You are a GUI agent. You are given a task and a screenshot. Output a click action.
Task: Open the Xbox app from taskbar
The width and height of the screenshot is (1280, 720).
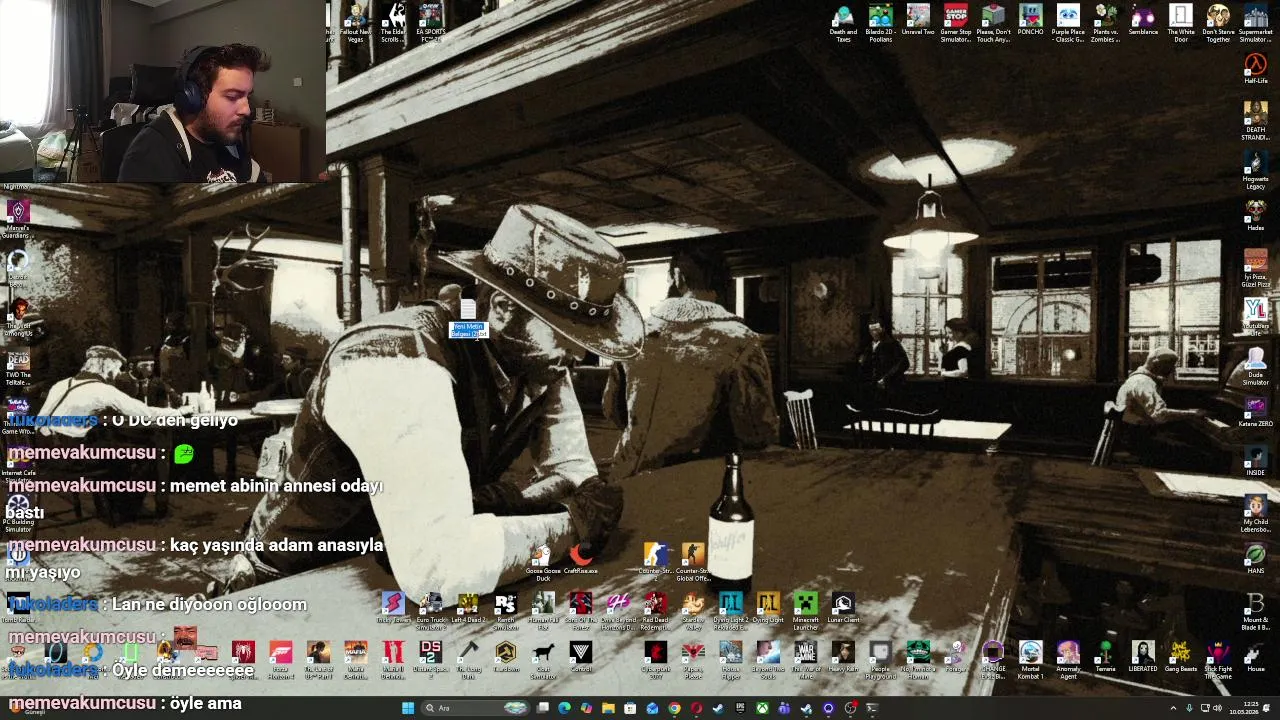coord(762,709)
